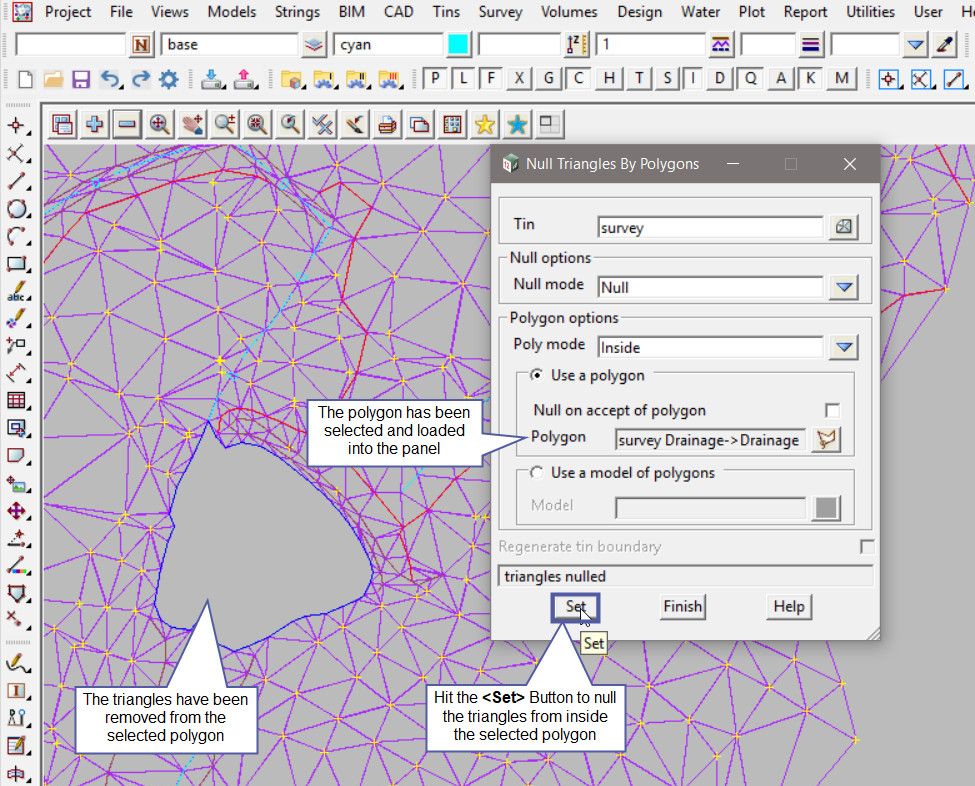Select the Use a polygon radio button
The width and height of the screenshot is (975, 786).
pos(537,375)
